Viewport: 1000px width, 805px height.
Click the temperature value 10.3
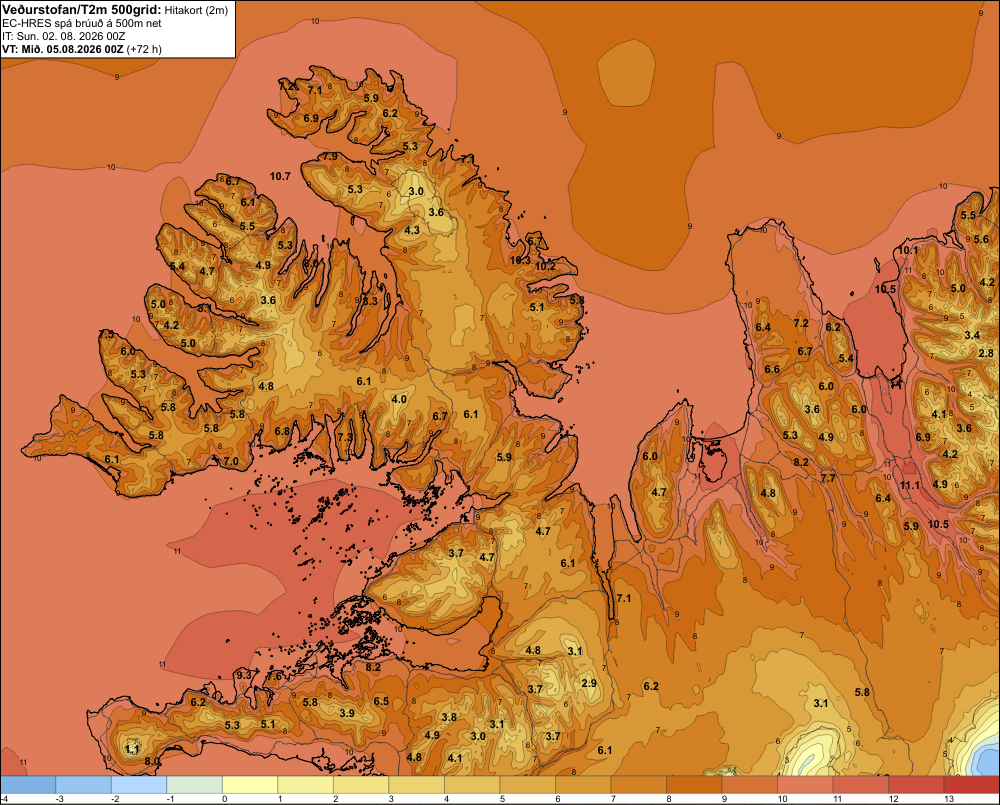[520, 260]
